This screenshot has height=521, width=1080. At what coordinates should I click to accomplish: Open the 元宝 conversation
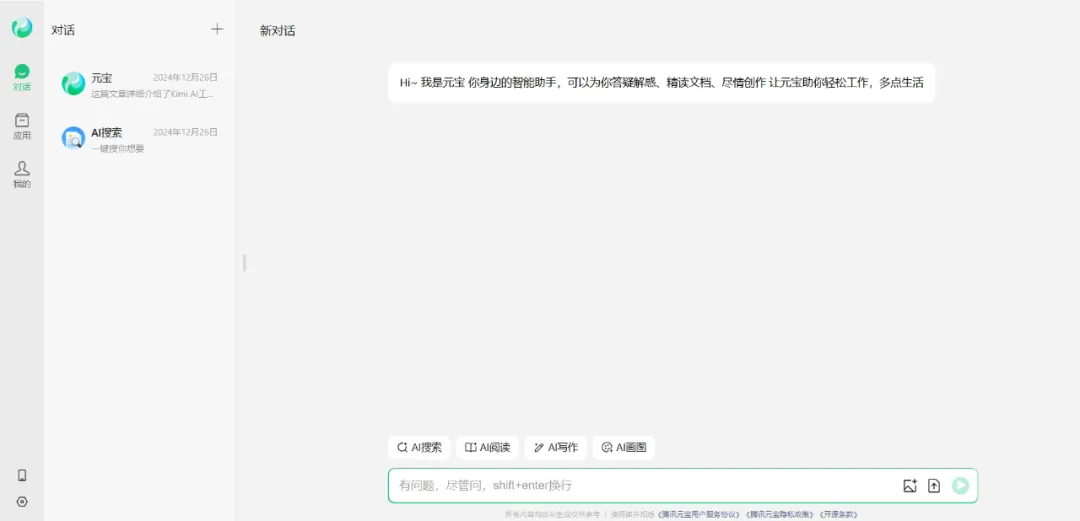(x=139, y=84)
